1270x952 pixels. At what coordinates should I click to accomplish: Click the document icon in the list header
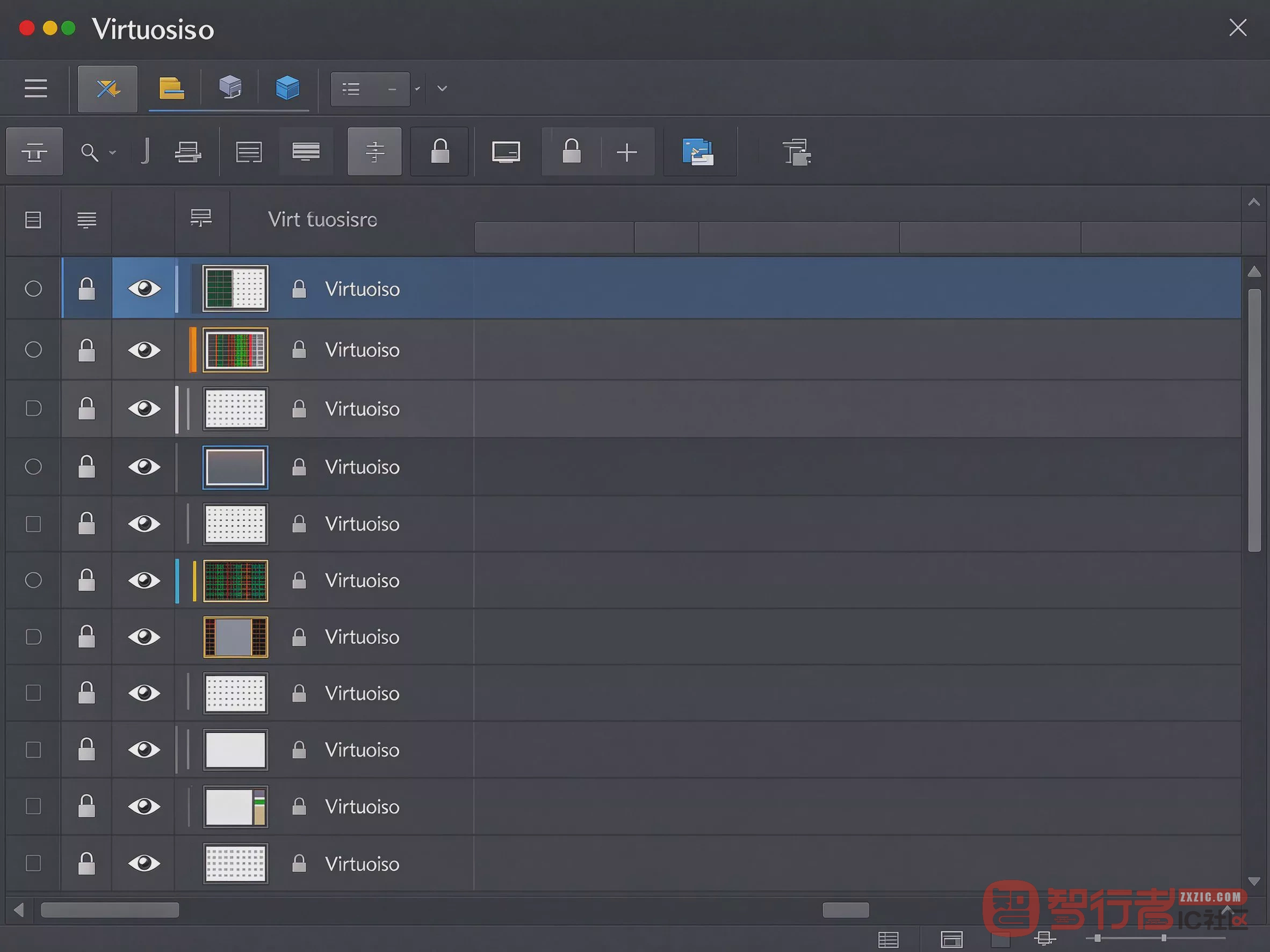click(33, 220)
